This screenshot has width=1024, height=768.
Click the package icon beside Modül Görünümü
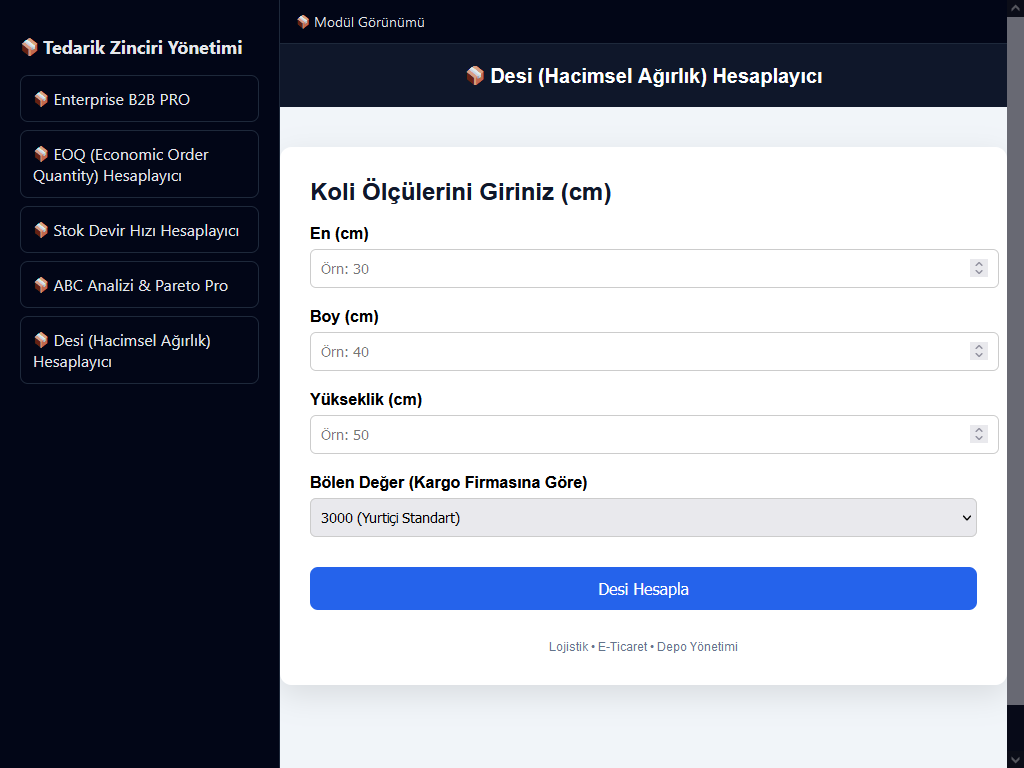tap(303, 22)
